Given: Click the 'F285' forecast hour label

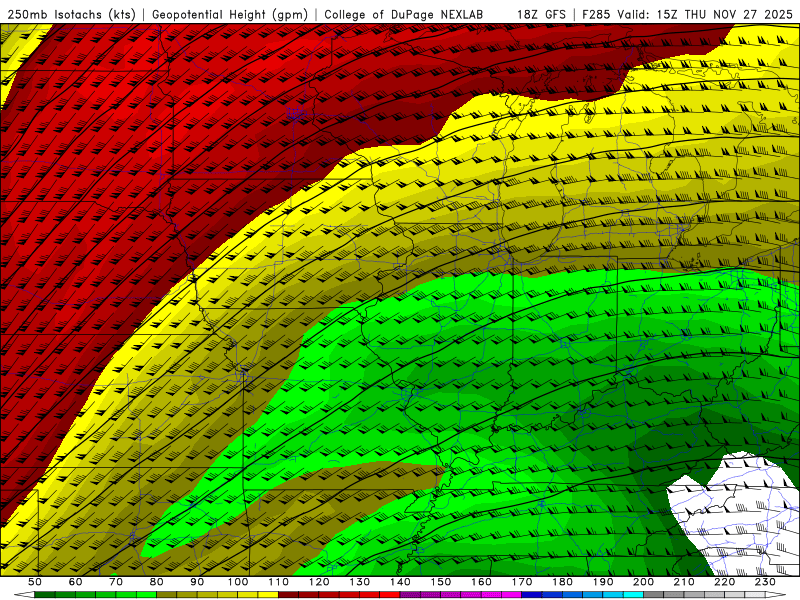Looking at the screenshot, I should [596, 15].
